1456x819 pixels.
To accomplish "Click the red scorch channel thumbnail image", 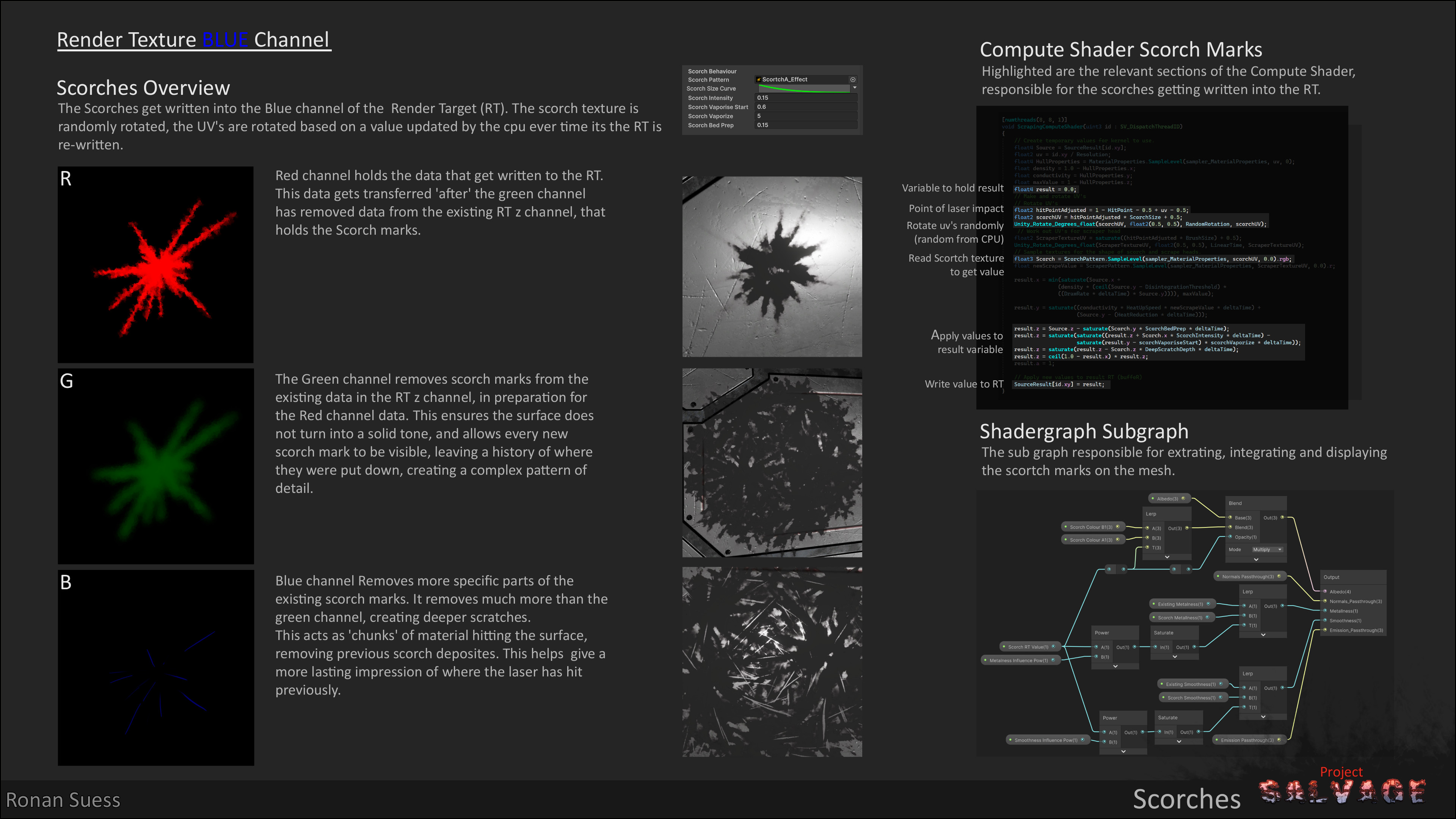I will (156, 264).
